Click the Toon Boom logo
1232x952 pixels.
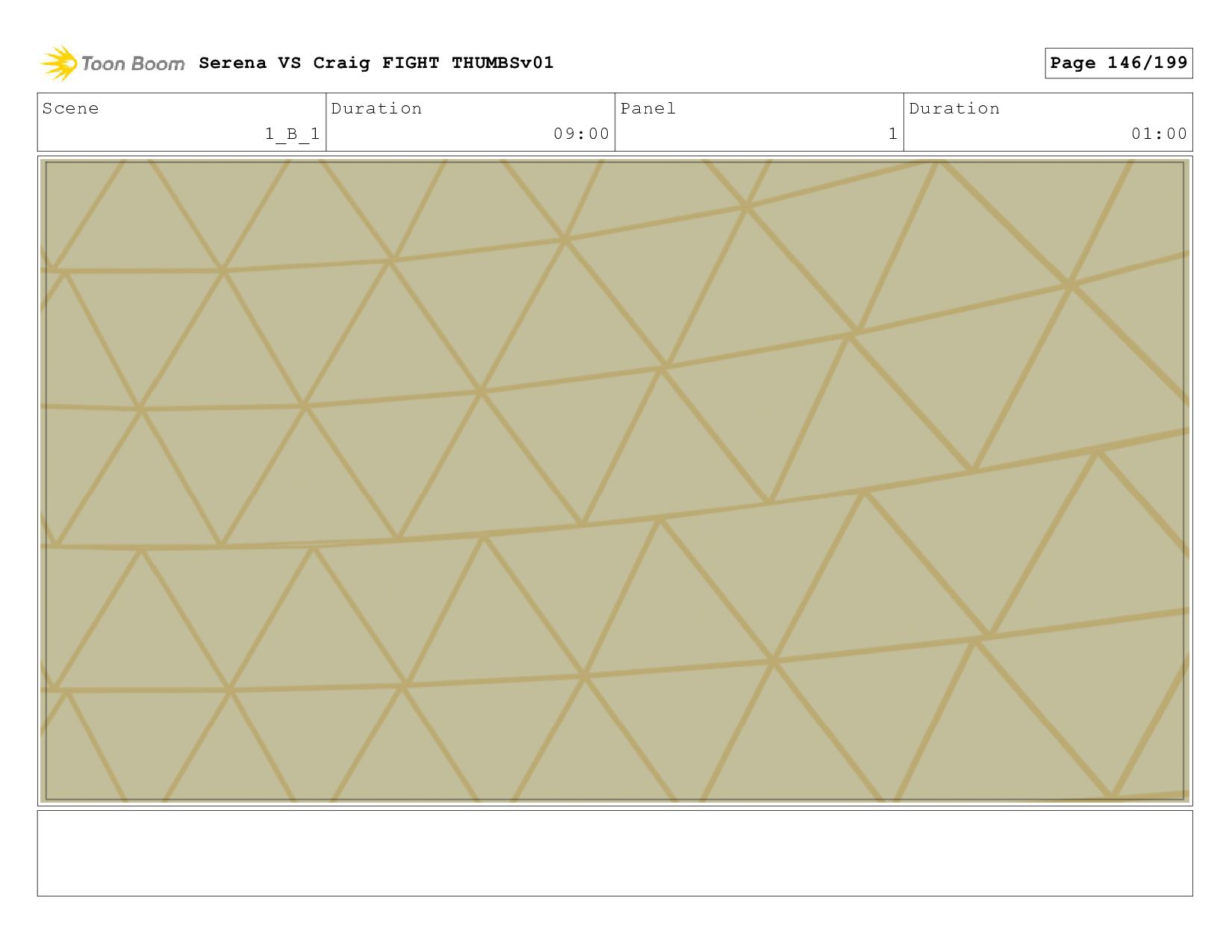(112, 63)
